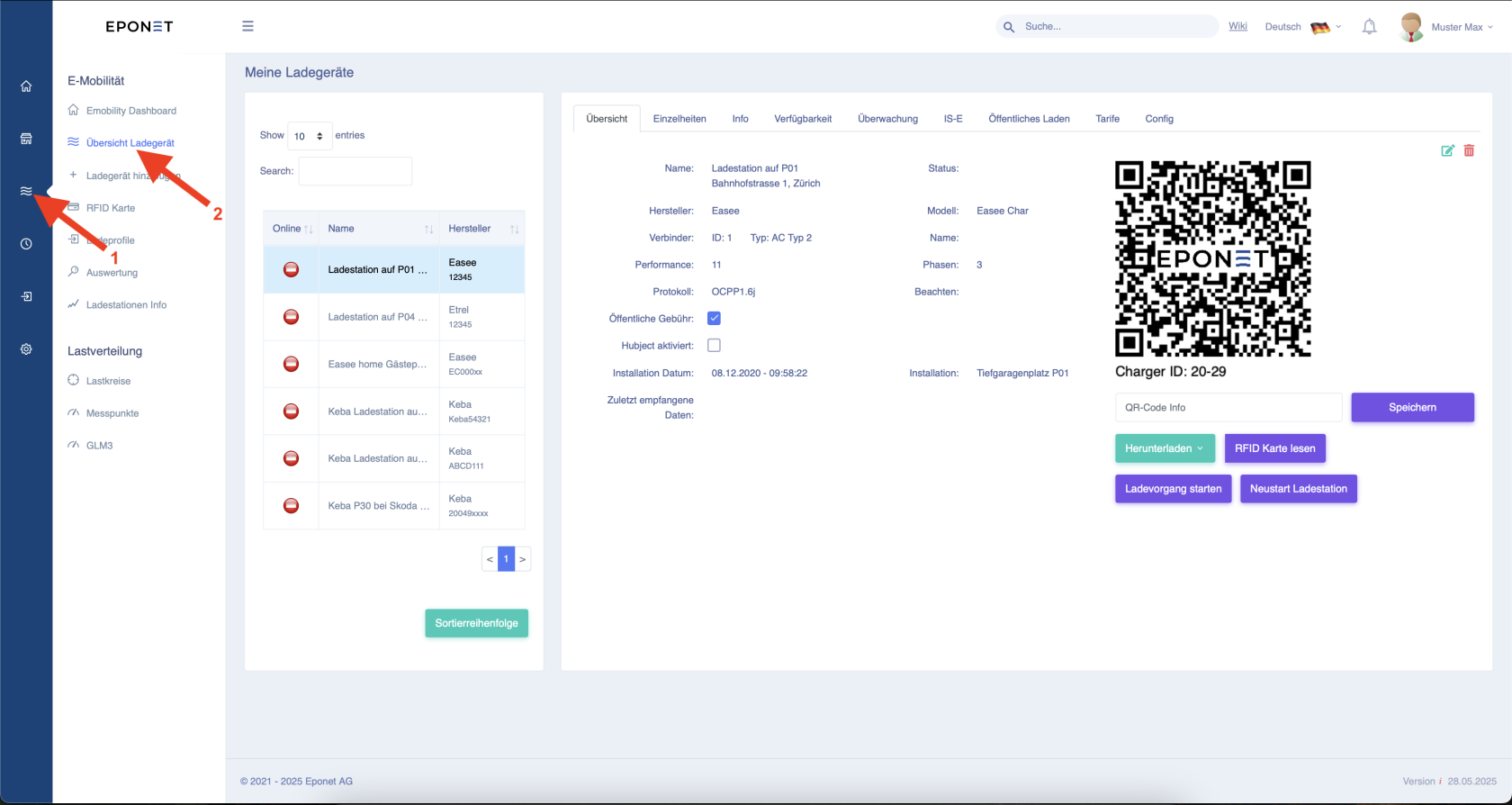Screen dimensions: 1512x805
Task: Click the Speichern button
Action: tap(1412, 407)
